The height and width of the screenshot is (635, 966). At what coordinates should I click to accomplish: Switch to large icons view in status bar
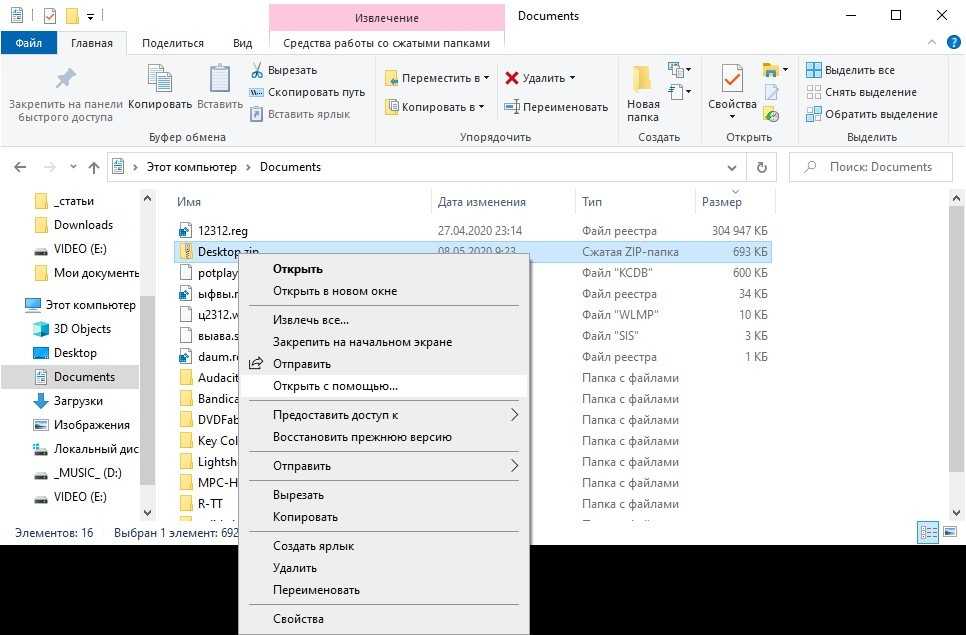click(950, 532)
